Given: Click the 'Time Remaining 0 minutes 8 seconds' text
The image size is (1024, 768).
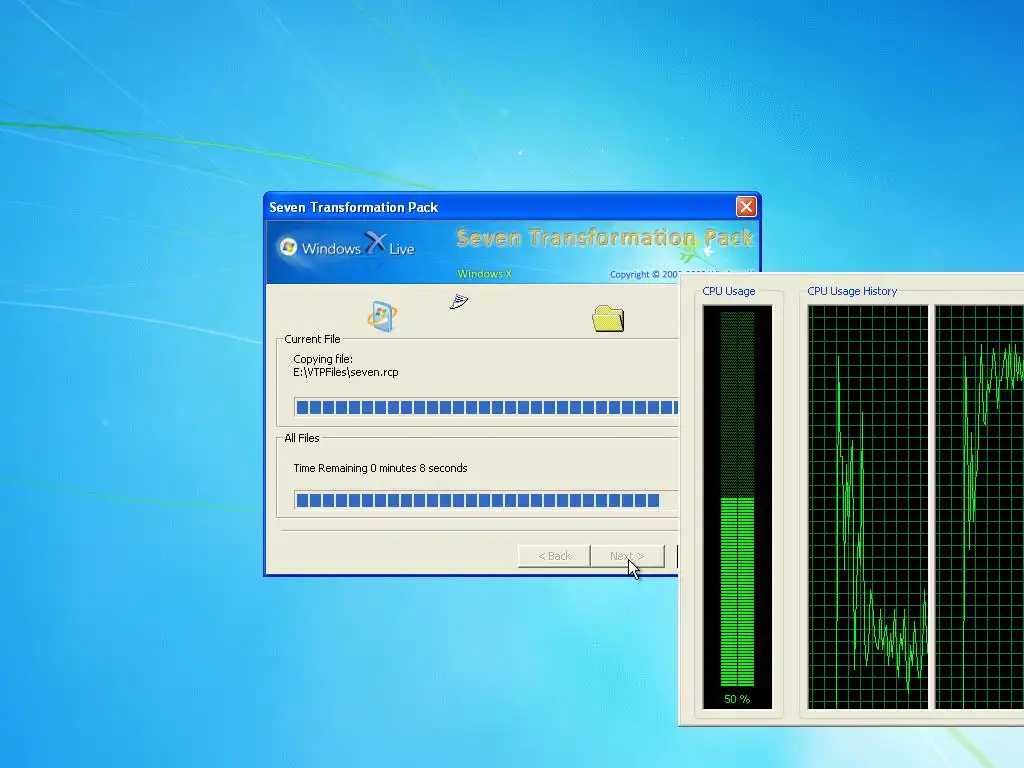Looking at the screenshot, I should (380, 468).
